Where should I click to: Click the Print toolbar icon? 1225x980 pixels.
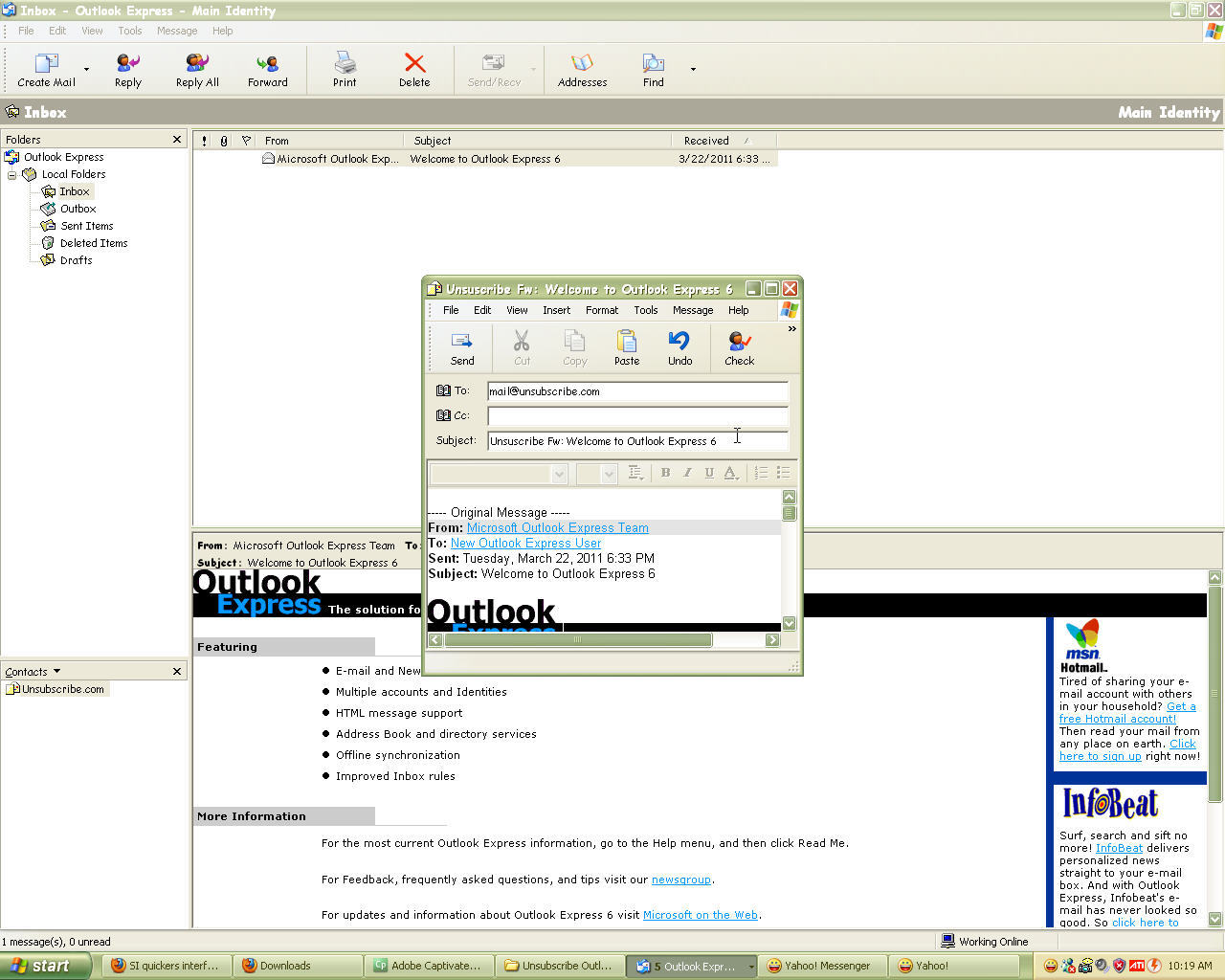(x=345, y=64)
